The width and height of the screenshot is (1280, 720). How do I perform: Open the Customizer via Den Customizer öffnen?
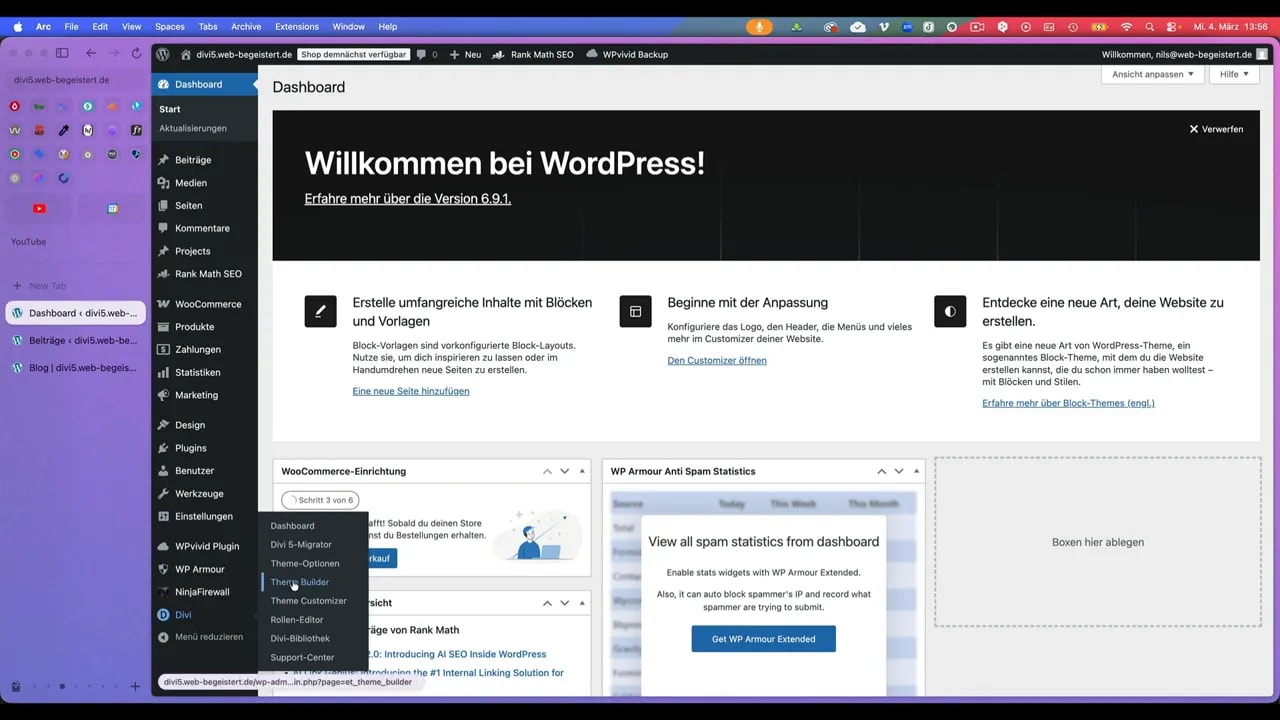(x=716, y=360)
